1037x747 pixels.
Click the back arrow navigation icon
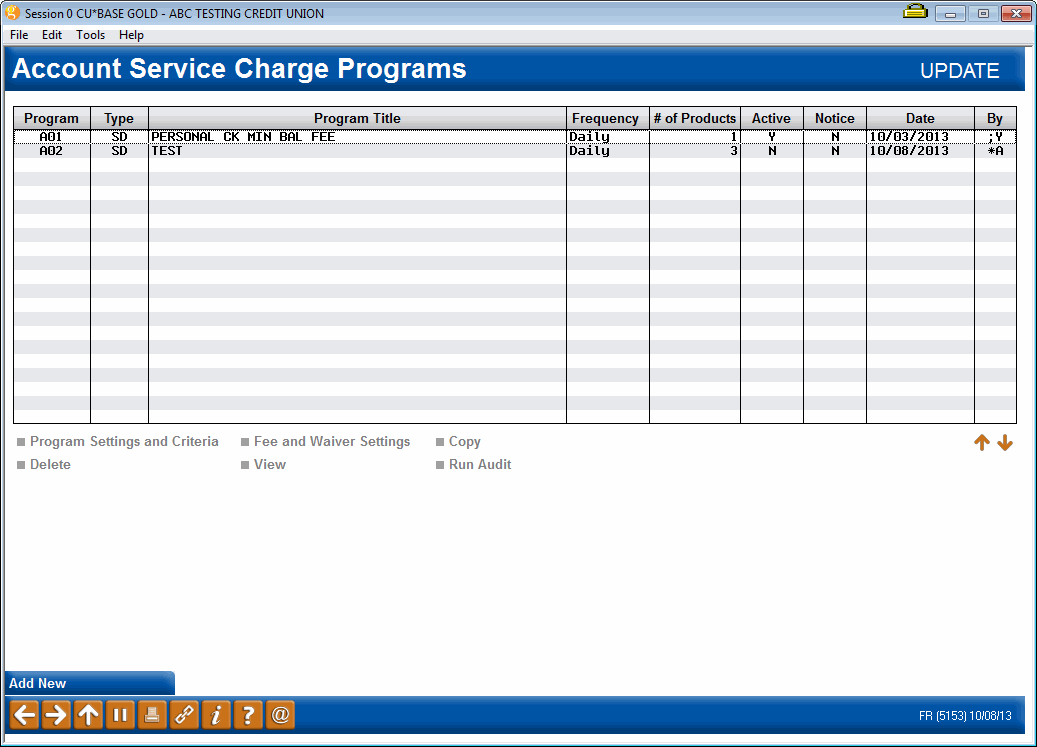23,714
